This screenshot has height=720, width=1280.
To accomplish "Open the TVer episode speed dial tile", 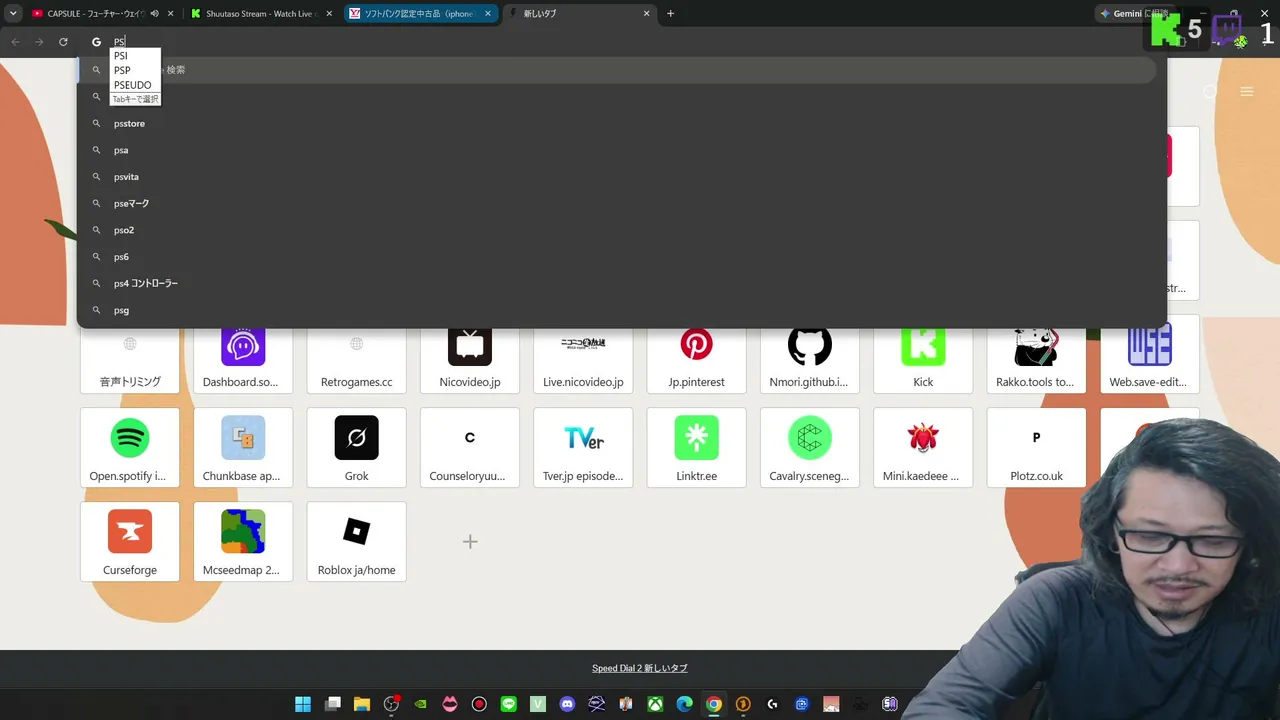I will (583, 447).
